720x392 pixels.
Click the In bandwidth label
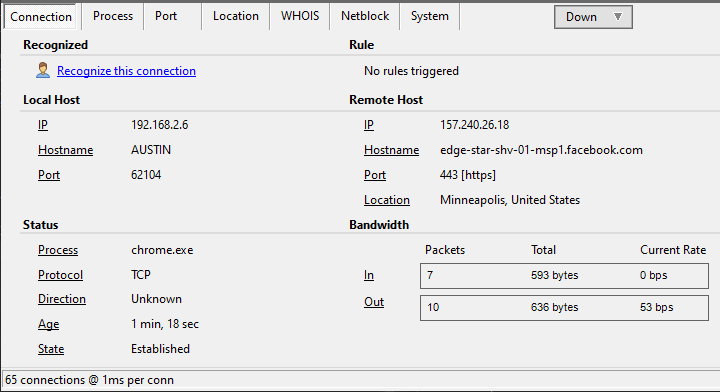(369, 275)
